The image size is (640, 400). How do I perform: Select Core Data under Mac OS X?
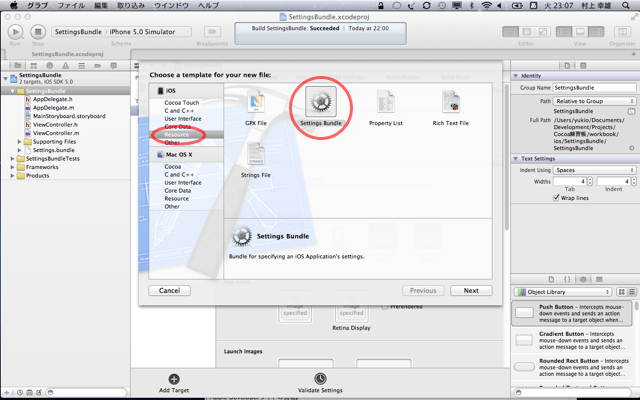click(x=178, y=191)
